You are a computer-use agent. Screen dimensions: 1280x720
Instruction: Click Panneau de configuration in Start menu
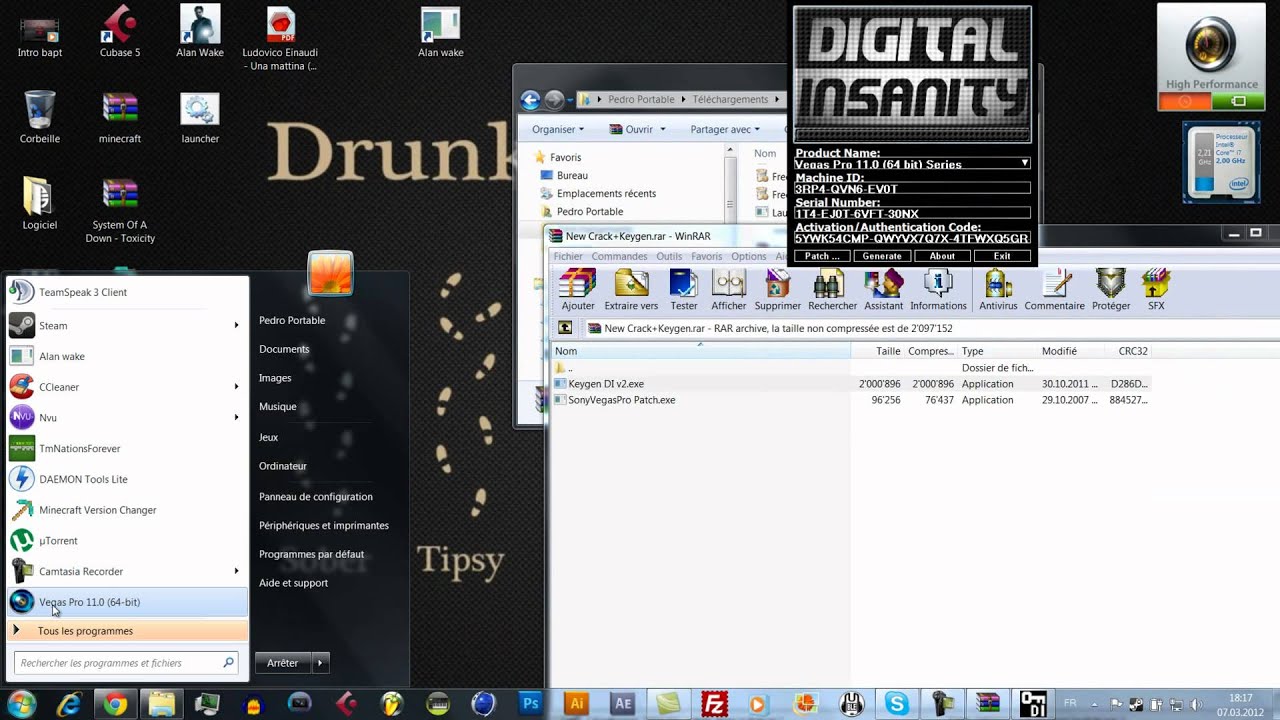coord(315,496)
